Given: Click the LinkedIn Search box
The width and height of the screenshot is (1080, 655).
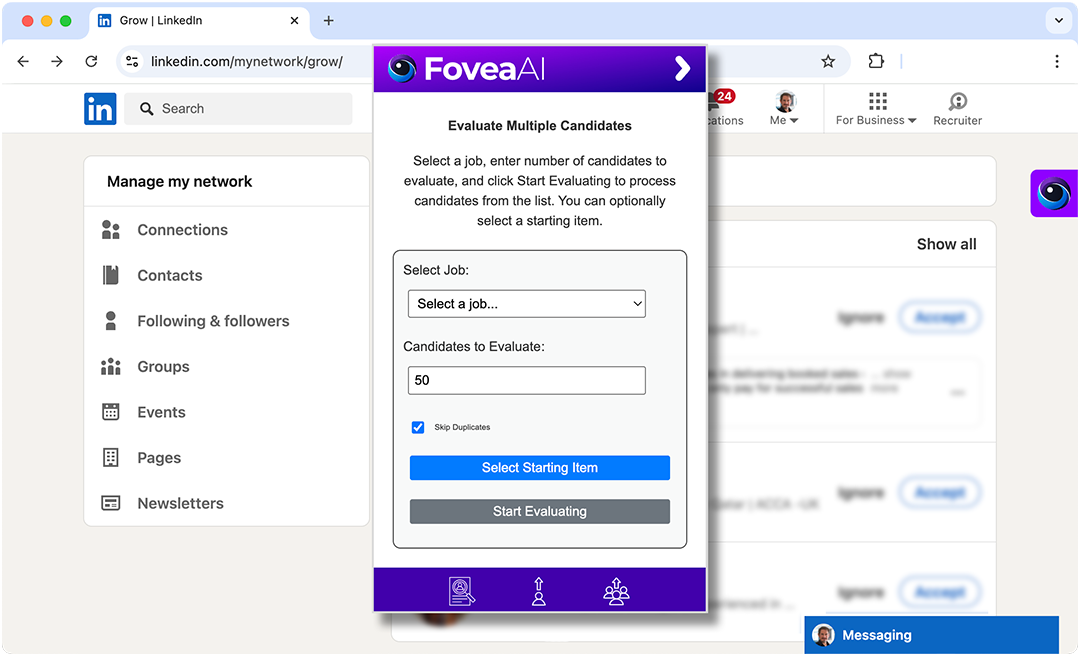Looking at the screenshot, I should click(238, 109).
